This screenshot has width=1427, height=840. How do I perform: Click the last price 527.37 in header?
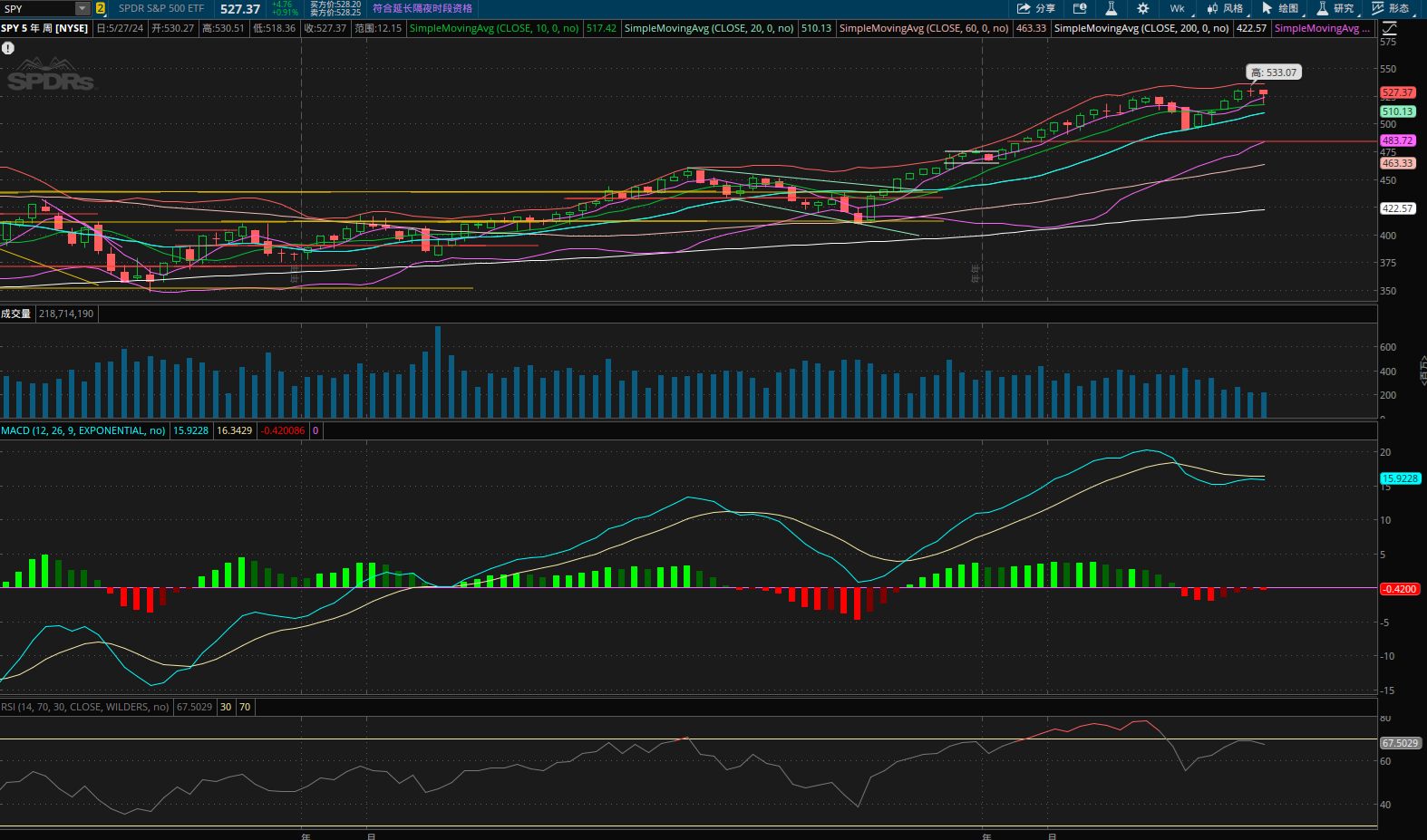(240, 8)
